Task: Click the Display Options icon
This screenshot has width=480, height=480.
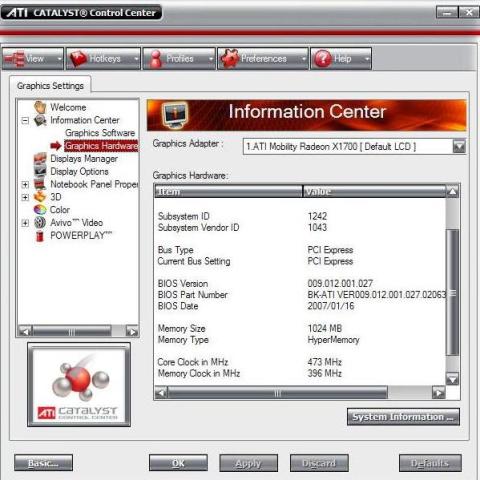Action: point(40,171)
